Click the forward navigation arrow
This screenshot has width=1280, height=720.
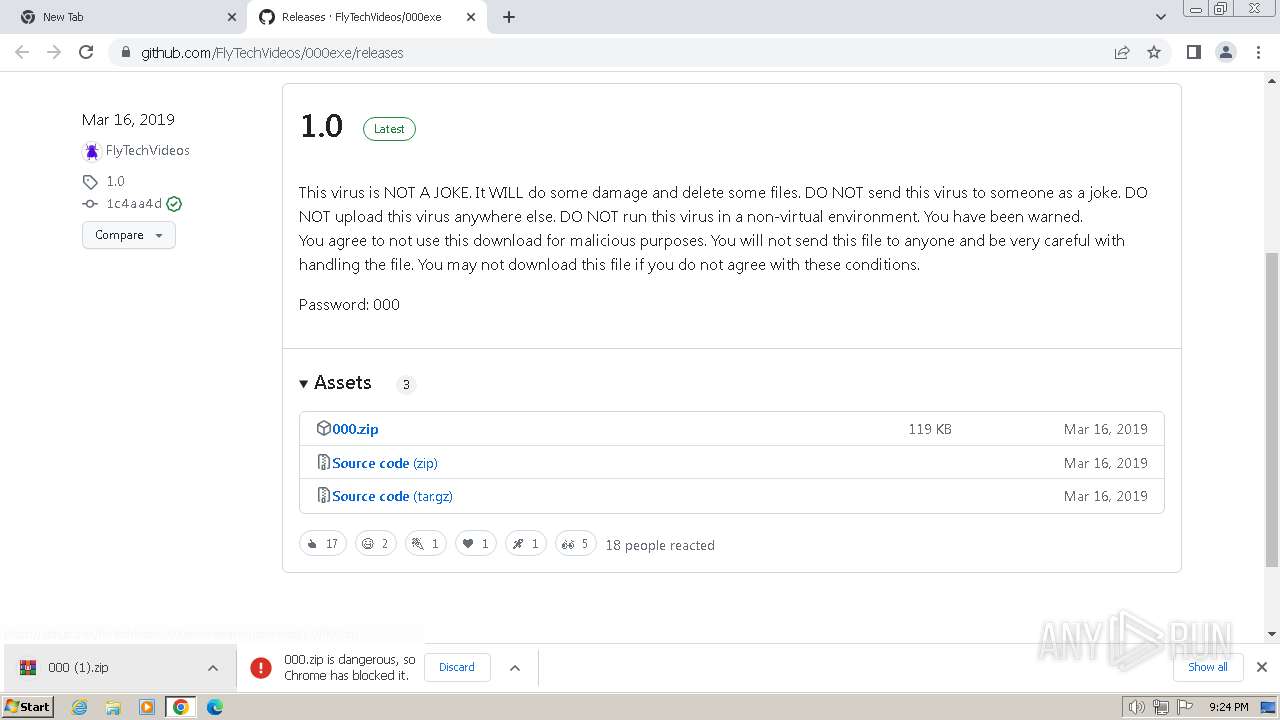[x=54, y=52]
